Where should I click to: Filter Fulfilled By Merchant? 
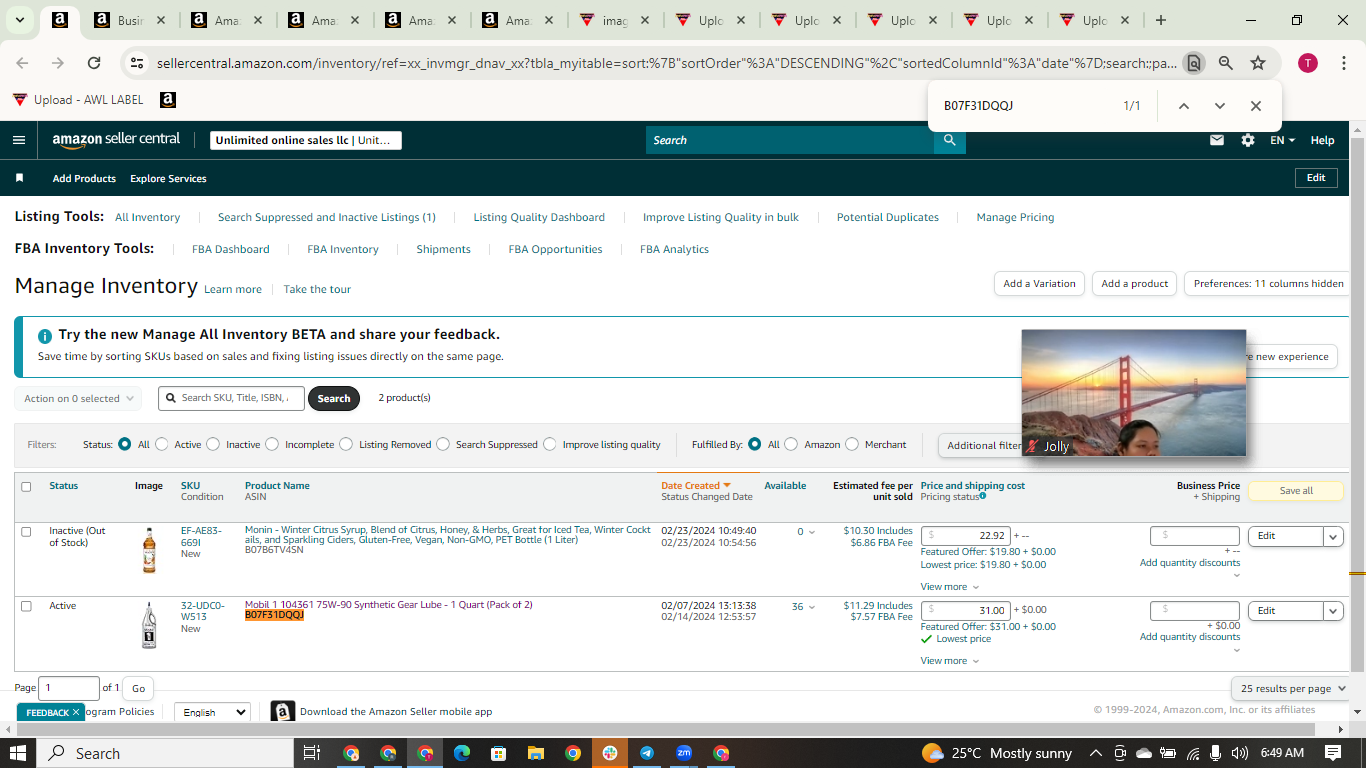[852, 444]
